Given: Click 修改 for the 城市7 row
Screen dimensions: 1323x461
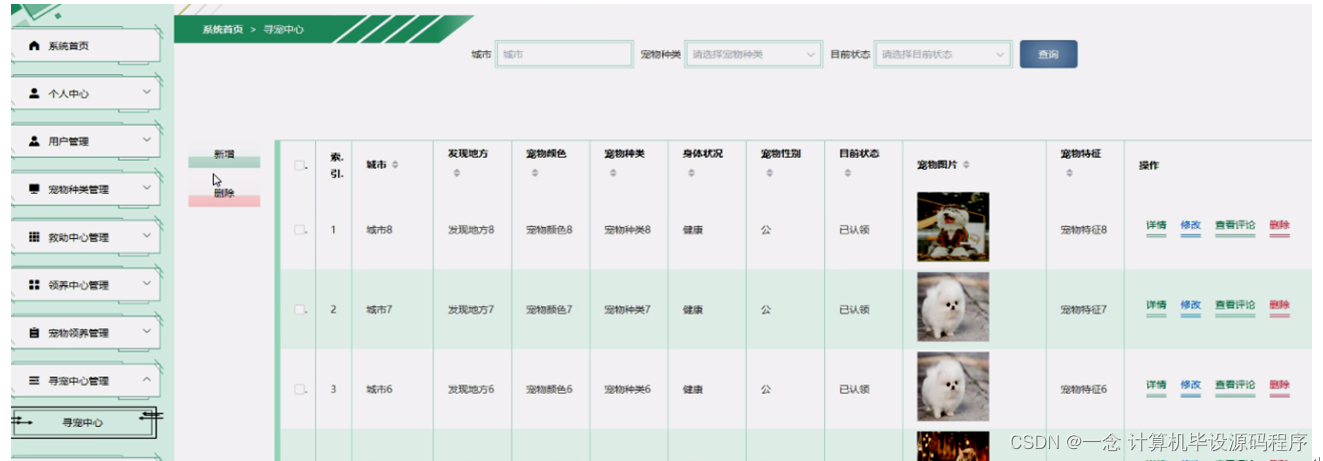Looking at the screenshot, I should [x=1190, y=306].
